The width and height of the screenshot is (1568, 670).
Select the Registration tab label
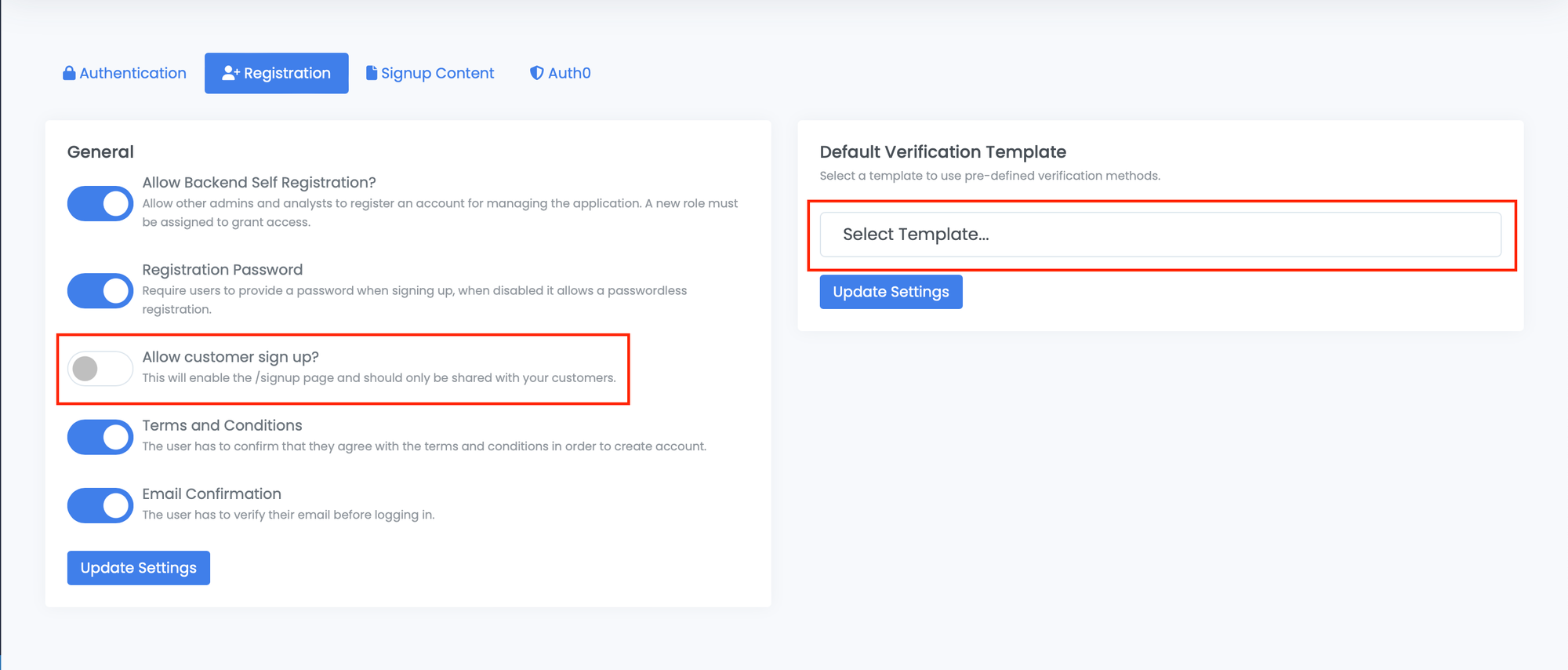coord(287,73)
